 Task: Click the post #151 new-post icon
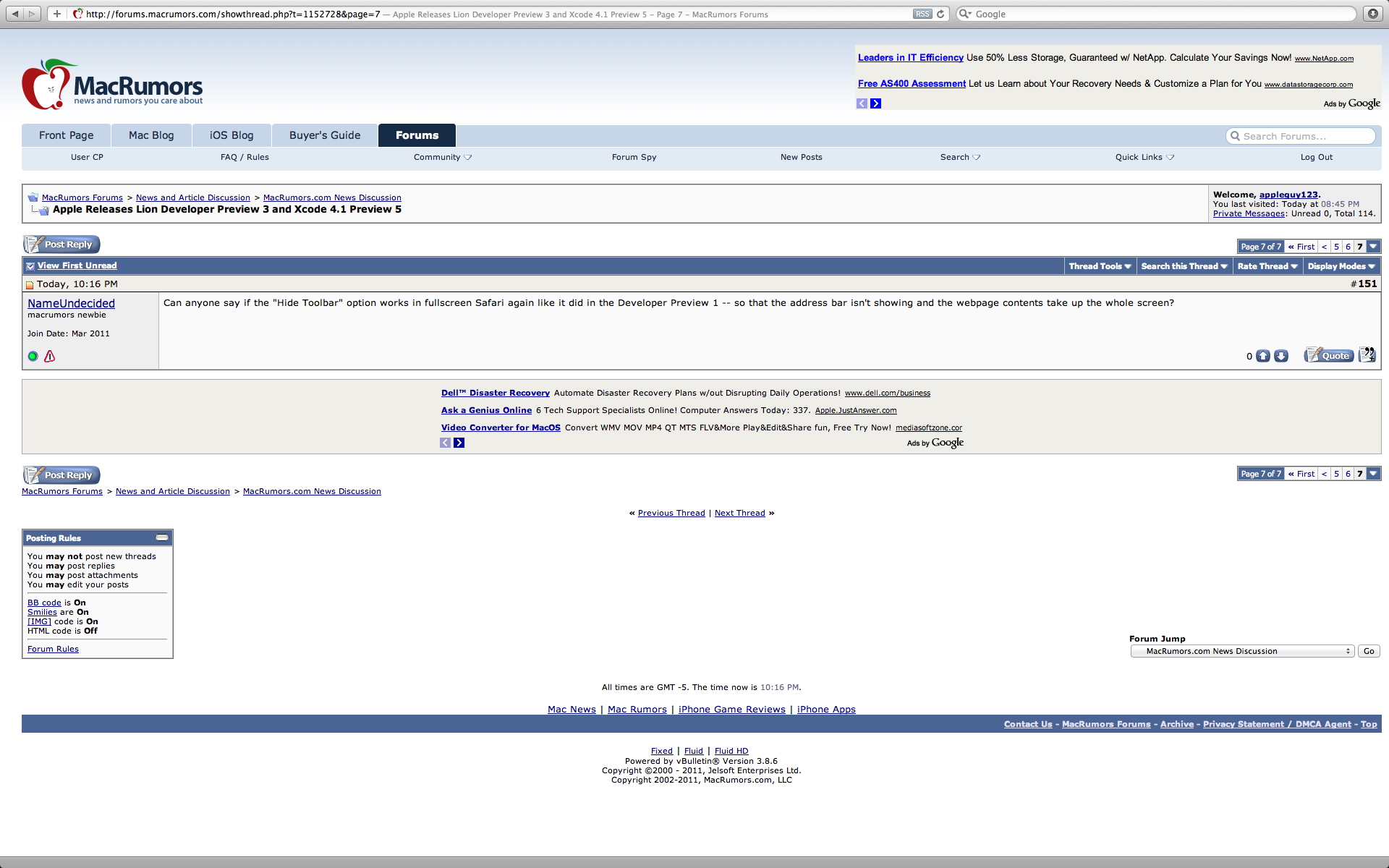[30, 285]
